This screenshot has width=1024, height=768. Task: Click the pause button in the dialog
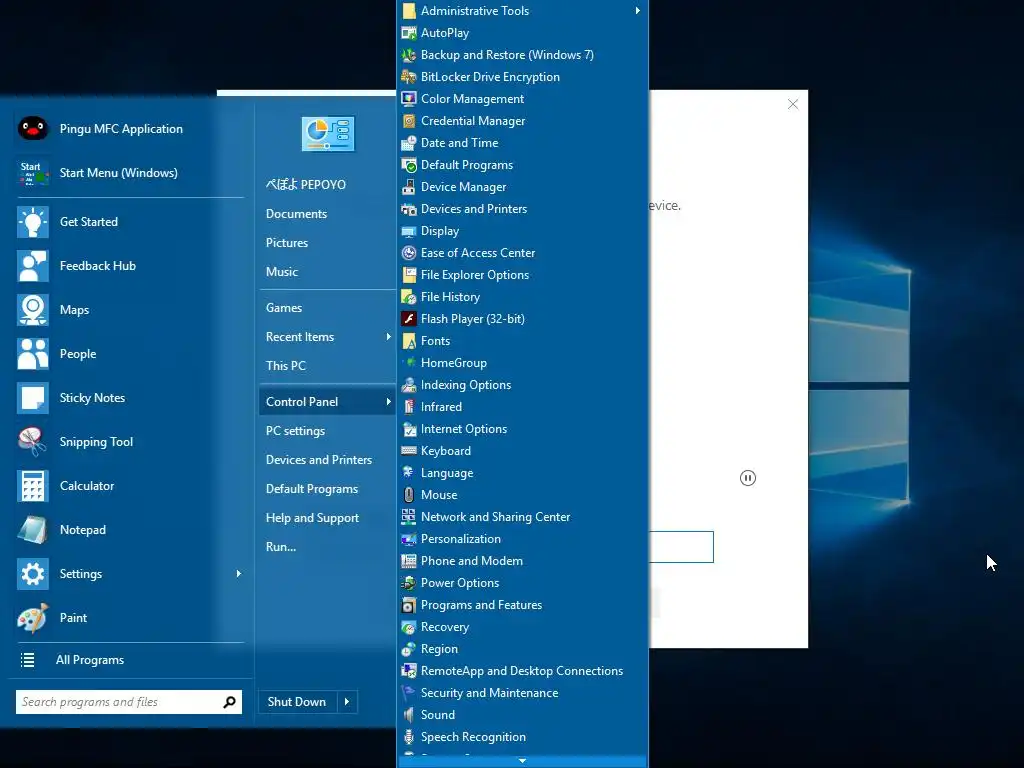coord(748,478)
